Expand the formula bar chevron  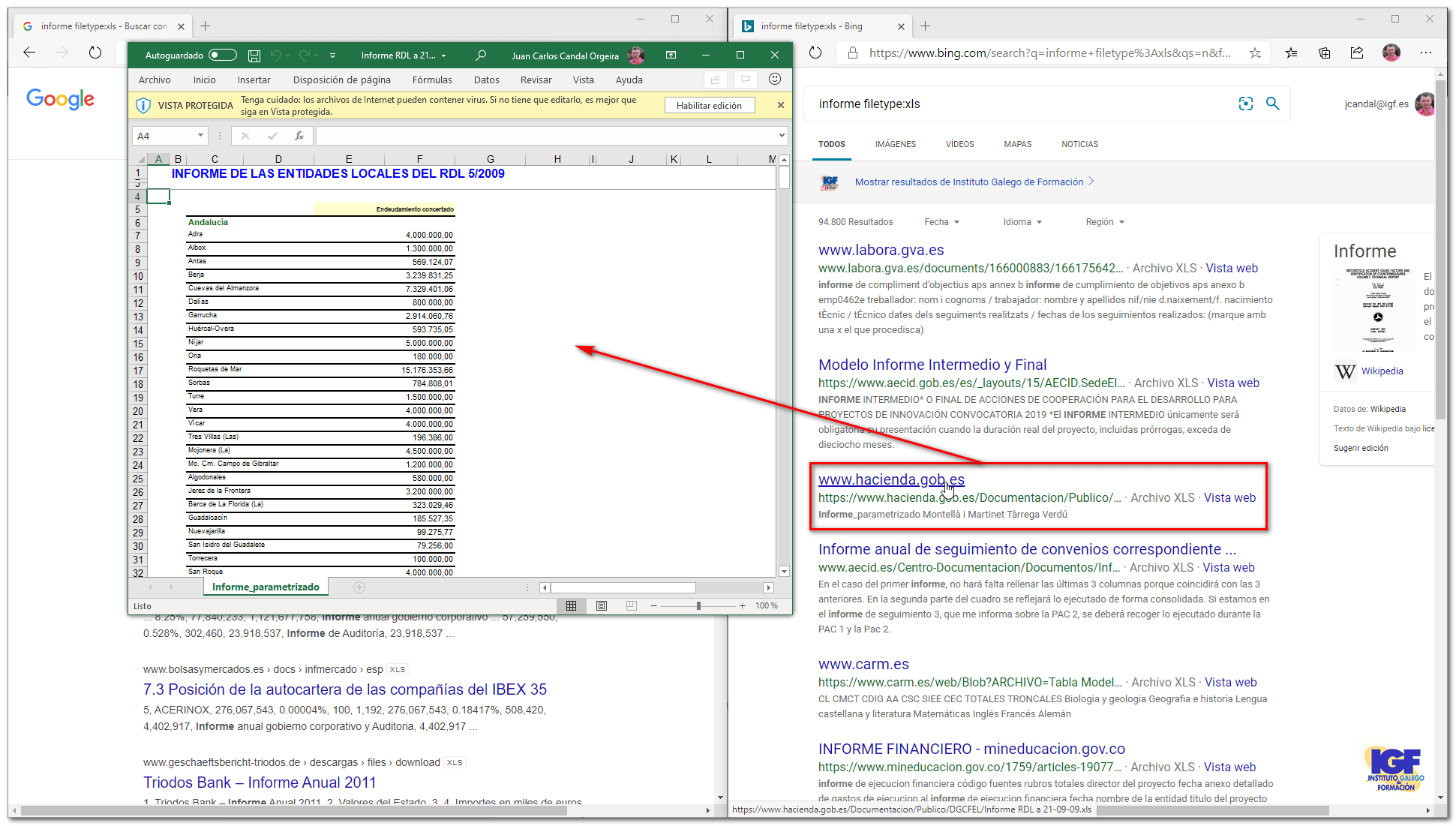[x=782, y=136]
